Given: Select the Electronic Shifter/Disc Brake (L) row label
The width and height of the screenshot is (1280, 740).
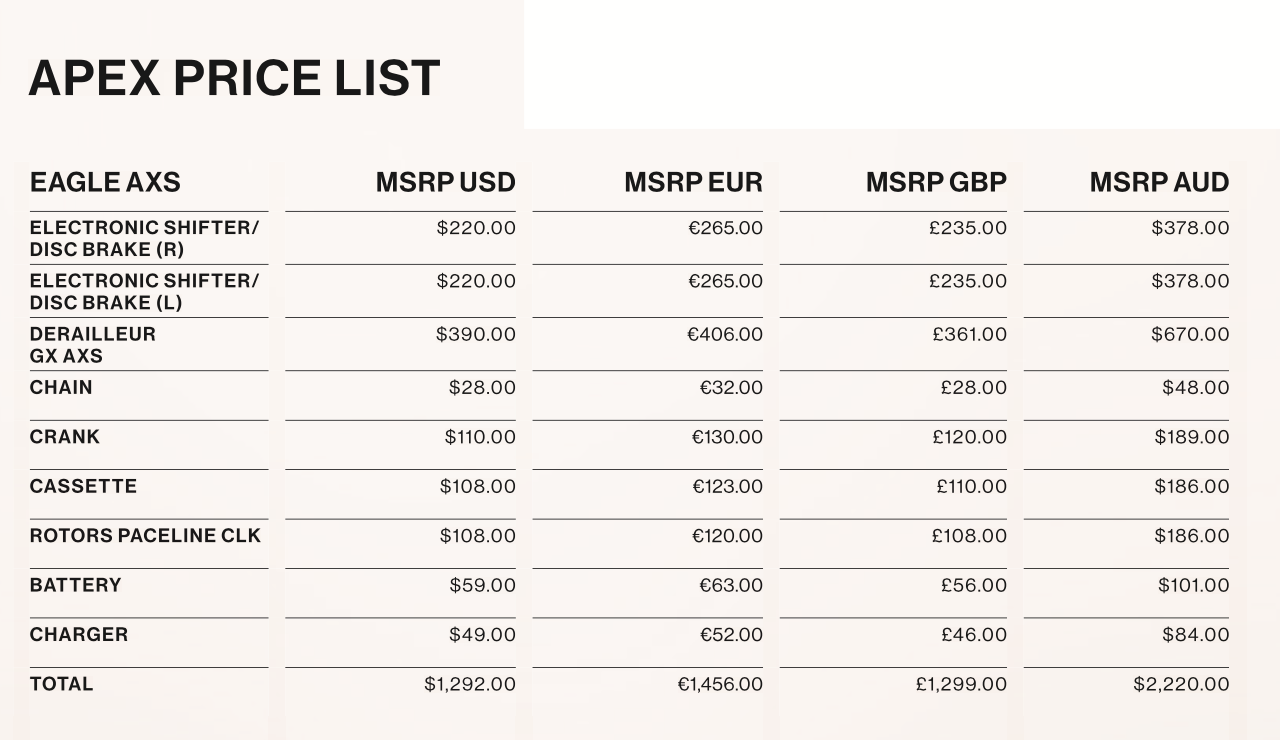Looking at the screenshot, I should (x=144, y=291).
